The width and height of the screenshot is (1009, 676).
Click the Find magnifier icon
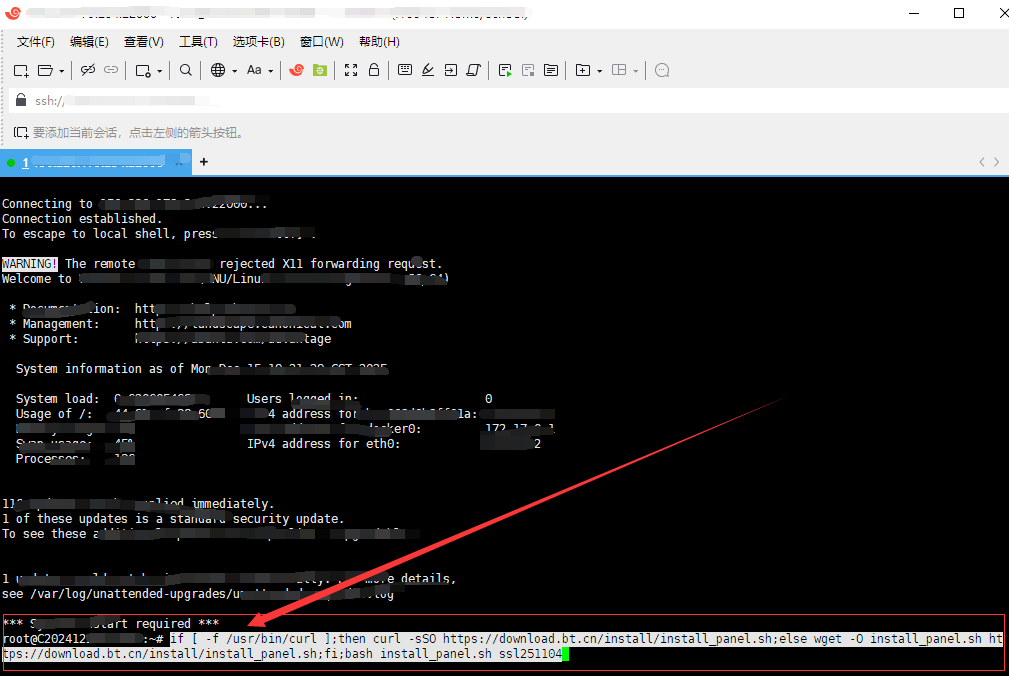(x=185, y=70)
